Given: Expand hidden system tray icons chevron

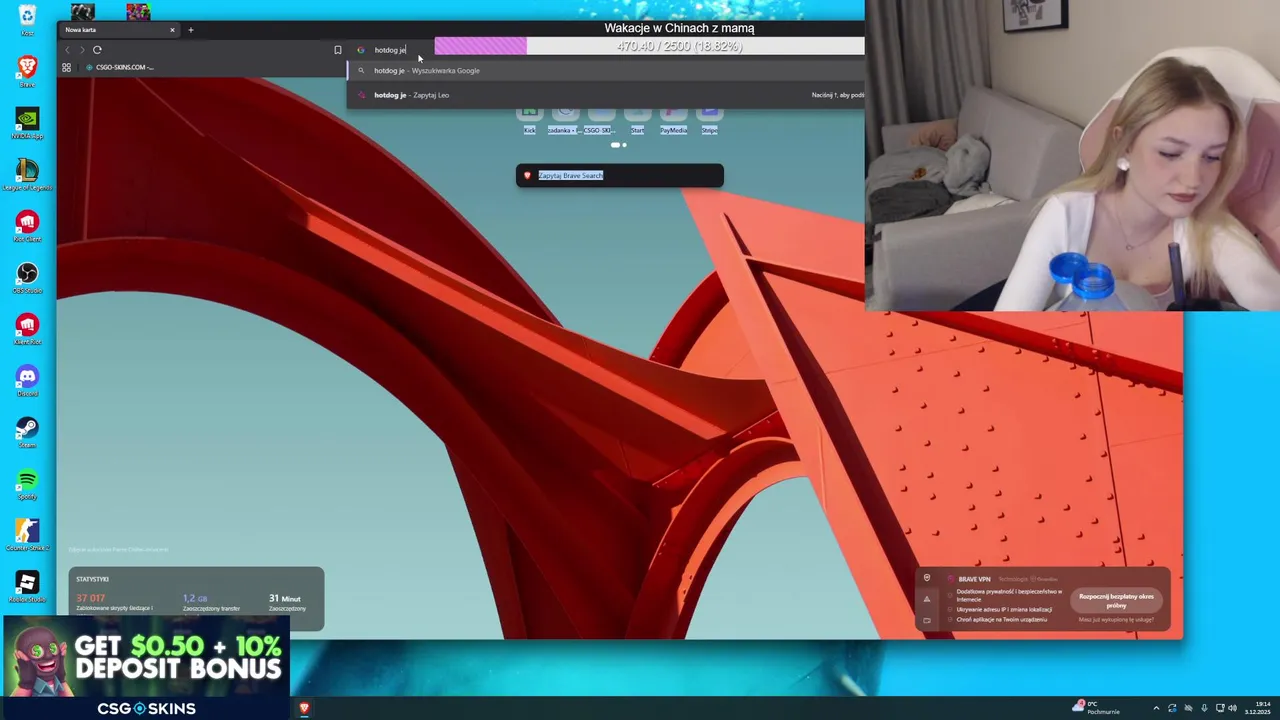Looking at the screenshot, I should [x=1156, y=708].
